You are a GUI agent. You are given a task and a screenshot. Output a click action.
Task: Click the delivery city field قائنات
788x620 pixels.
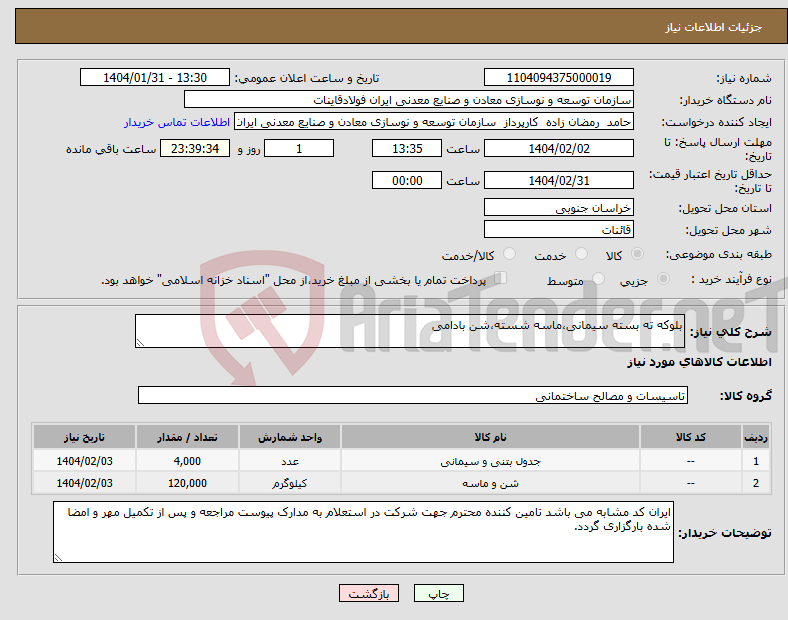point(558,230)
